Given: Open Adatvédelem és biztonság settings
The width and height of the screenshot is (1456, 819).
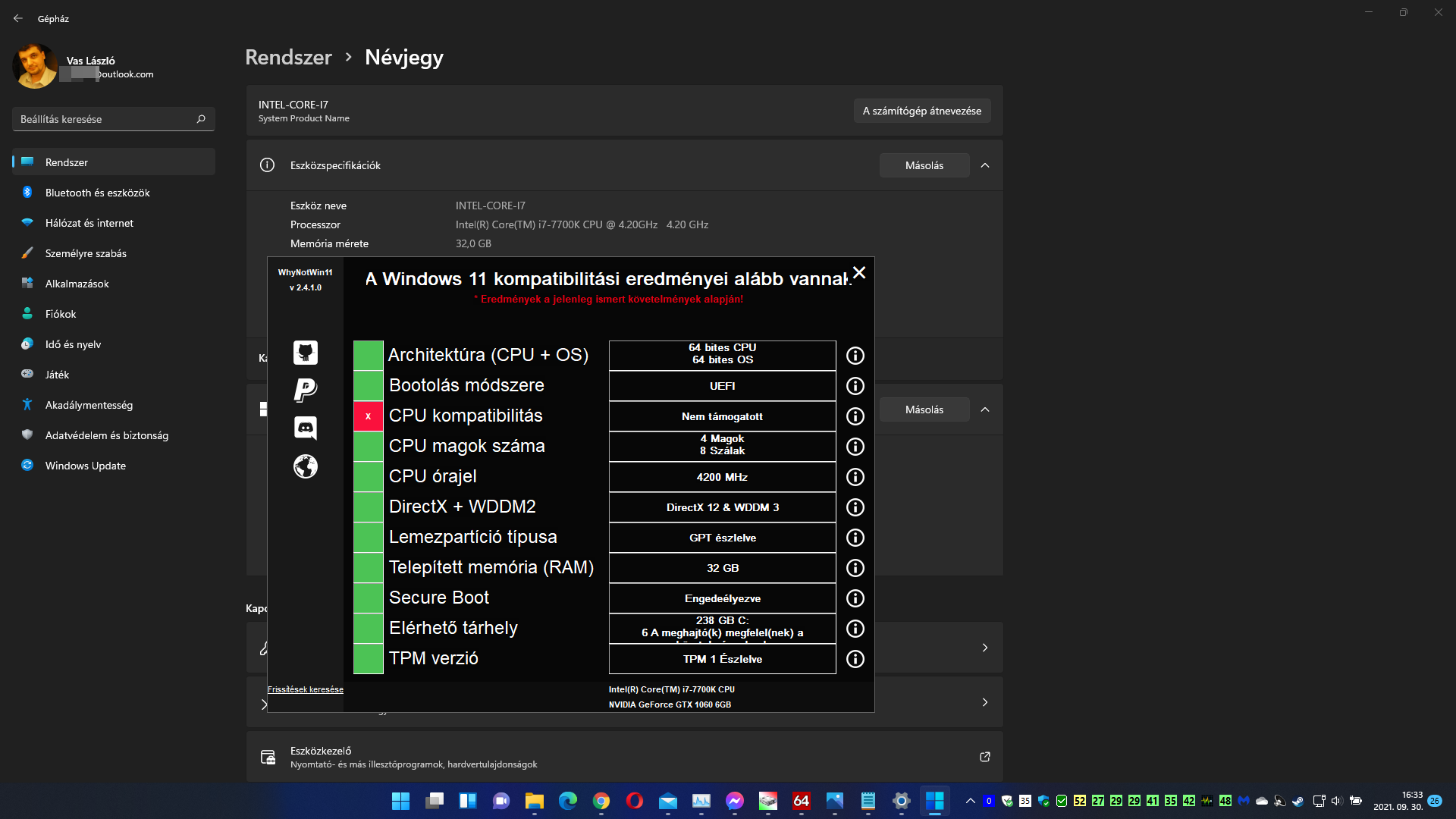Looking at the screenshot, I should (114, 435).
